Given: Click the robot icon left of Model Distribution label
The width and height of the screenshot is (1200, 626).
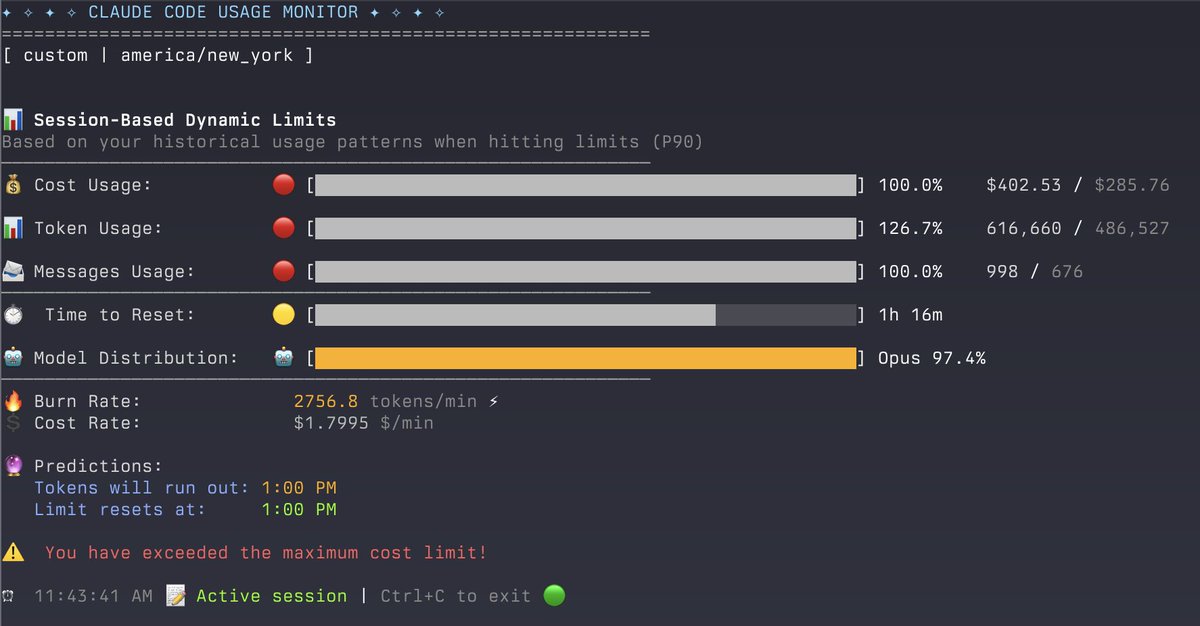Looking at the screenshot, I should [x=13, y=357].
